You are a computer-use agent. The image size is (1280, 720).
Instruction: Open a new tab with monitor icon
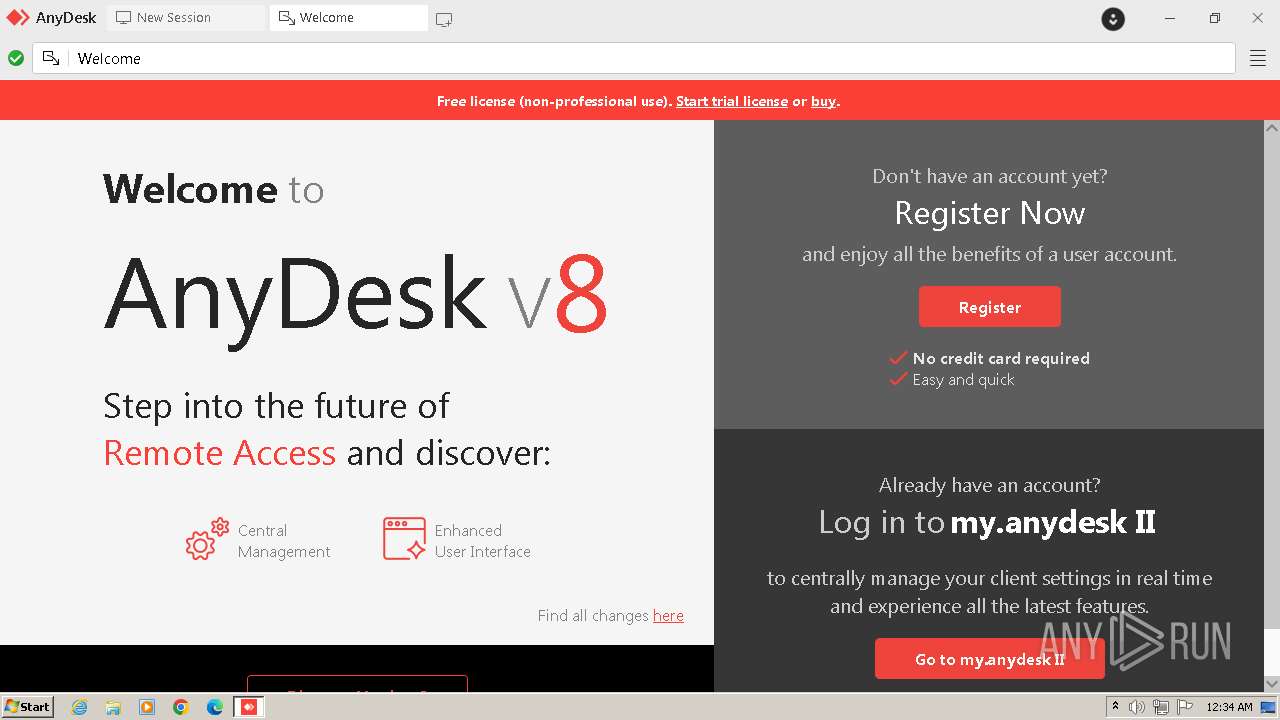tap(444, 19)
